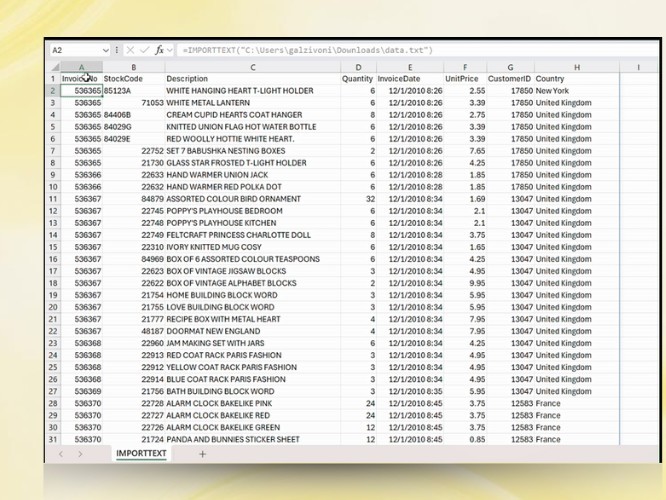Viewport: 666px width, 500px height.
Task: Click the Cancel X icon in formula bar
Action: tap(131, 50)
